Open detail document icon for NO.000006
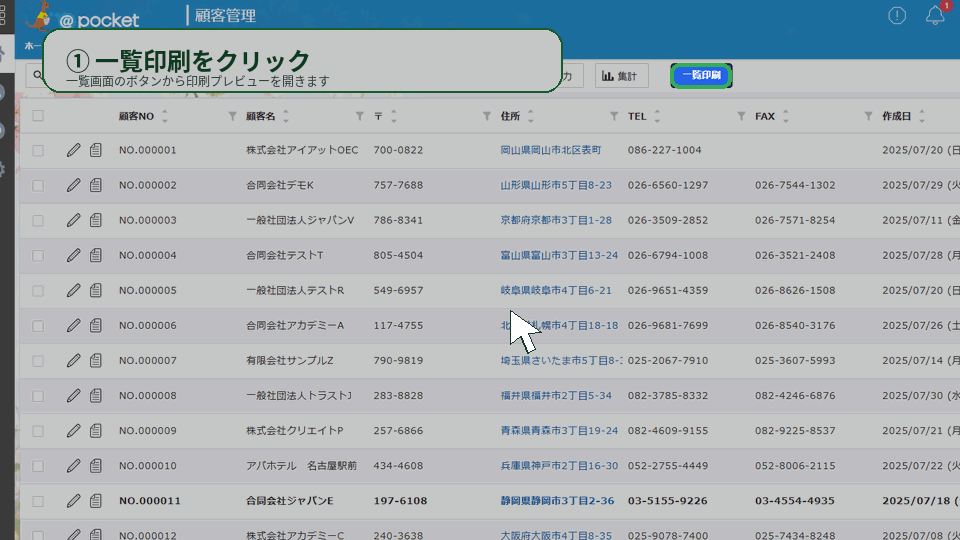This screenshot has height=540, width=960. point(96,325)
